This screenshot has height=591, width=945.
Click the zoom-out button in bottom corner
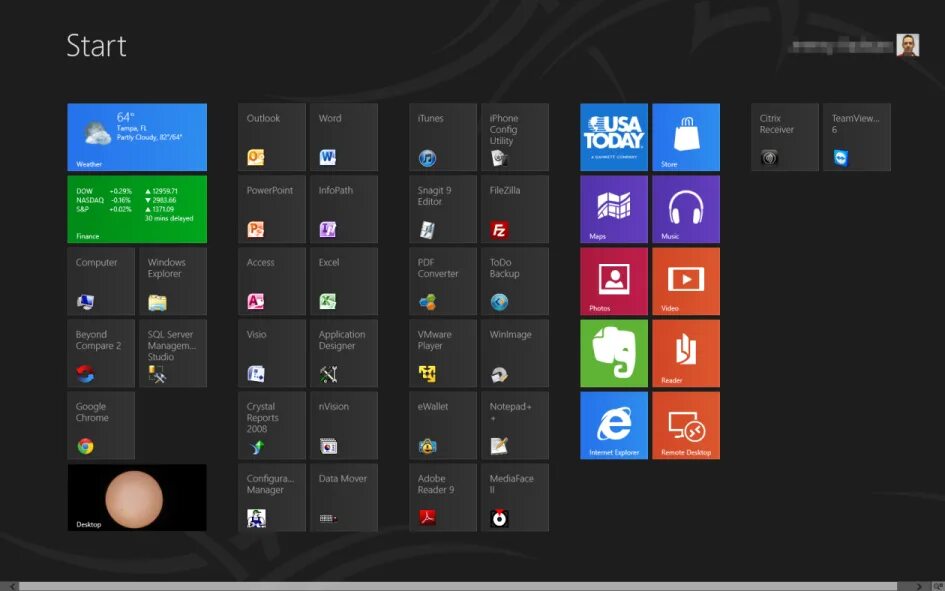pos(938,586)
